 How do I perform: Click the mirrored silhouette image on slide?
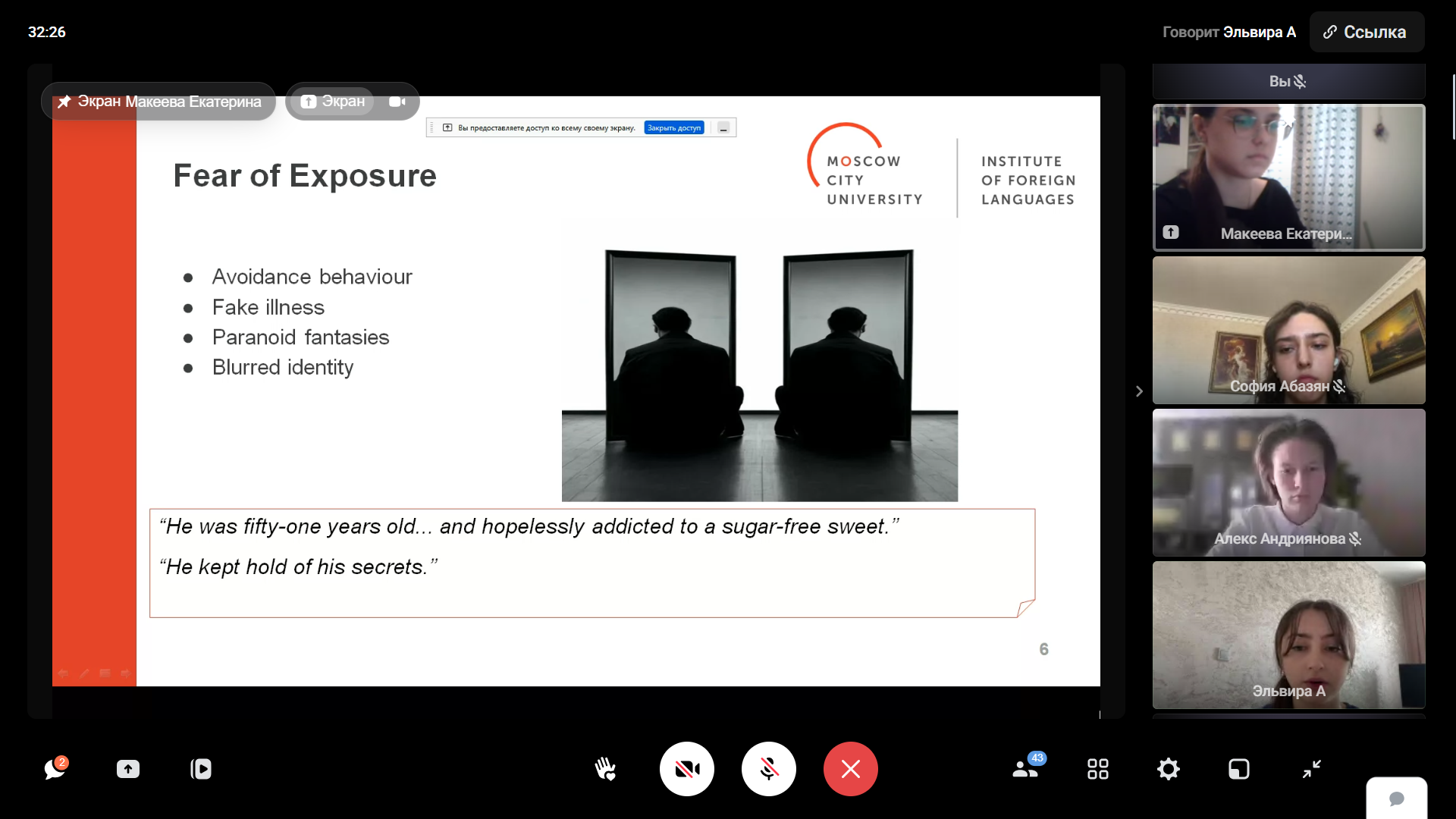pos(760,375)
